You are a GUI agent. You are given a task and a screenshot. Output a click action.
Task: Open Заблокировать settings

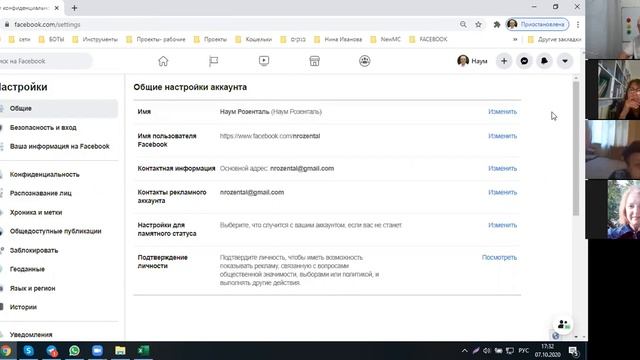34,250
